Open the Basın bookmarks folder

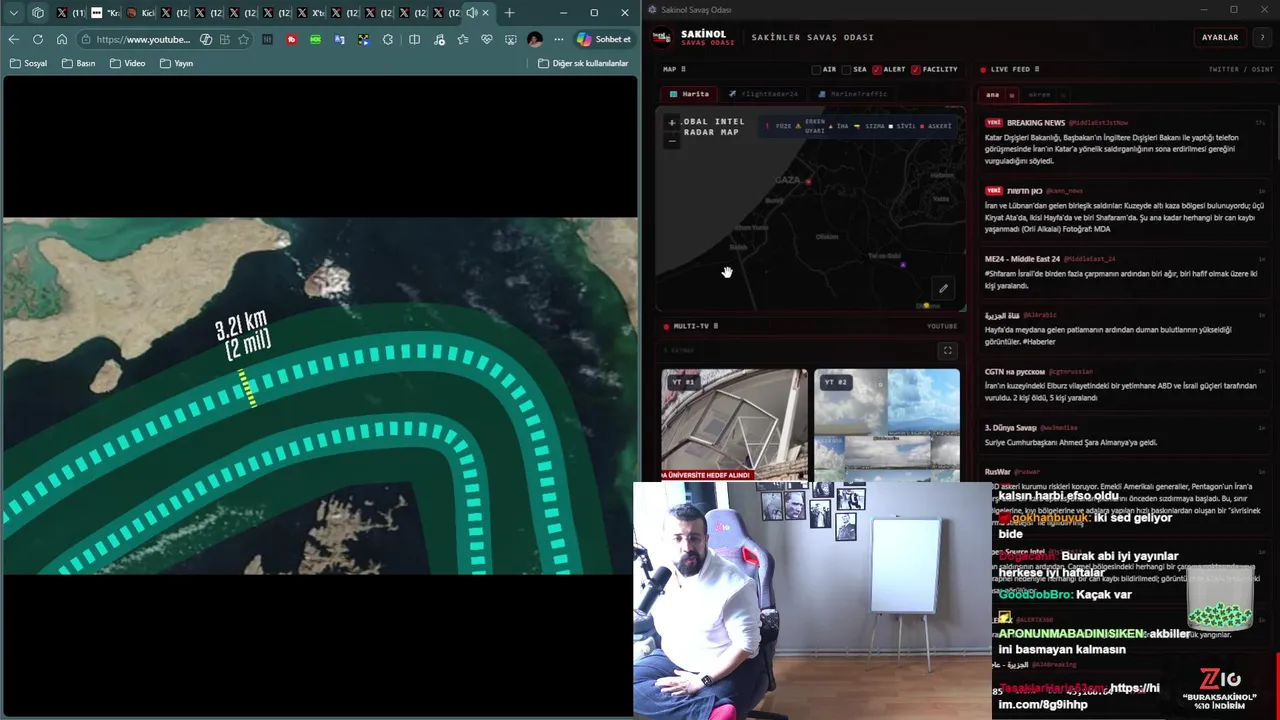78,63
